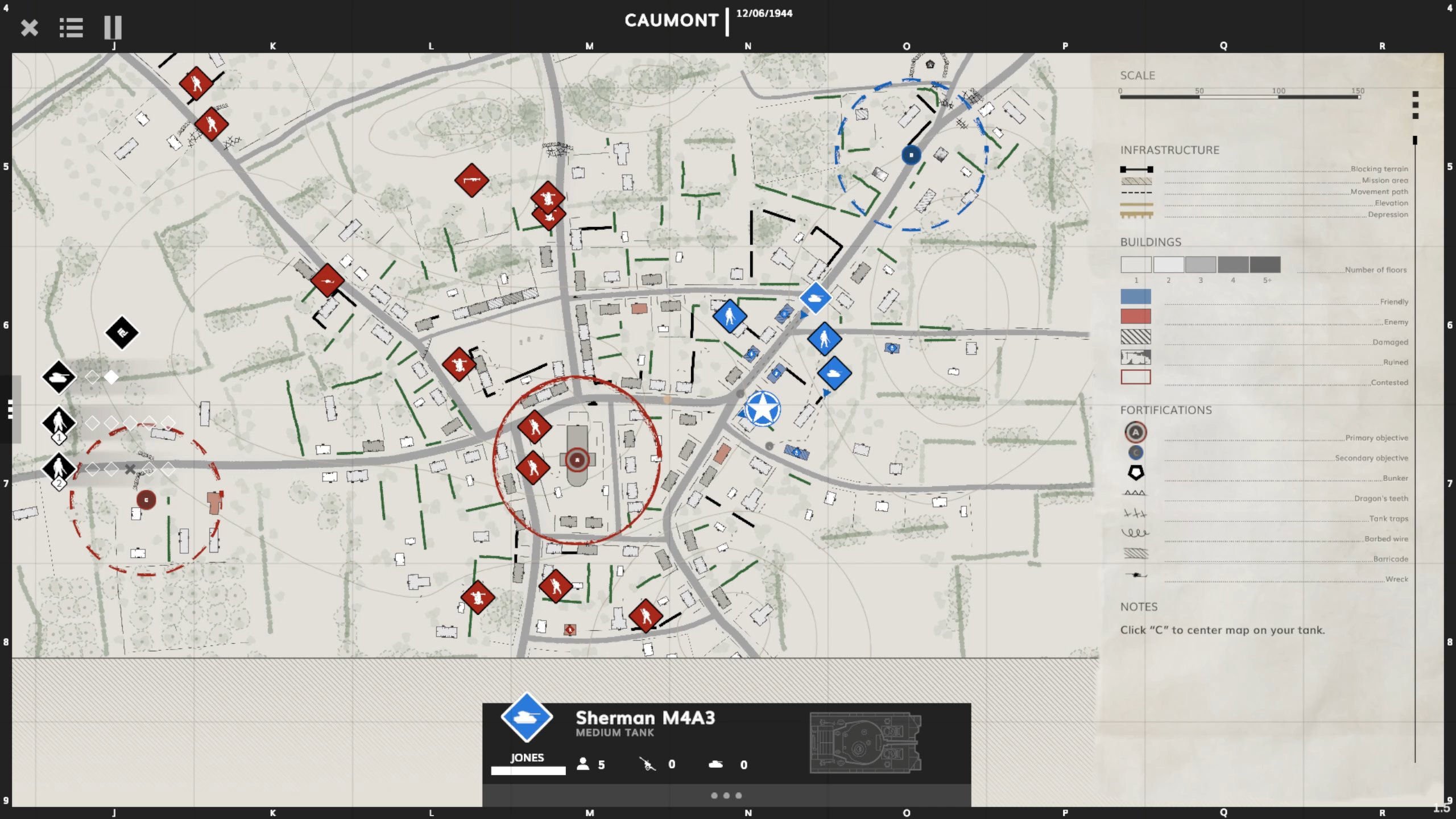
Task: Click the 'Number of floors' legend label
Action: (x=1375, y=270)
